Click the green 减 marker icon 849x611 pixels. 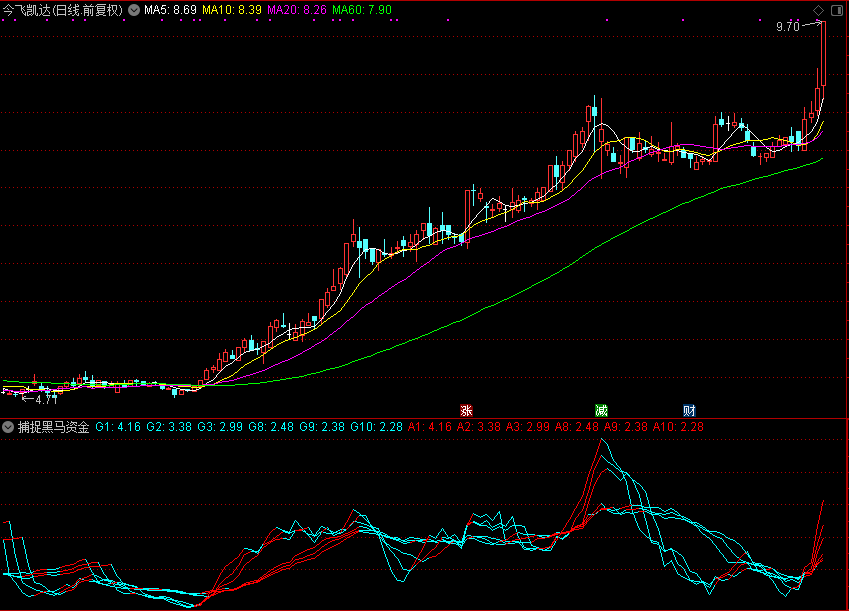click(601, 410)
